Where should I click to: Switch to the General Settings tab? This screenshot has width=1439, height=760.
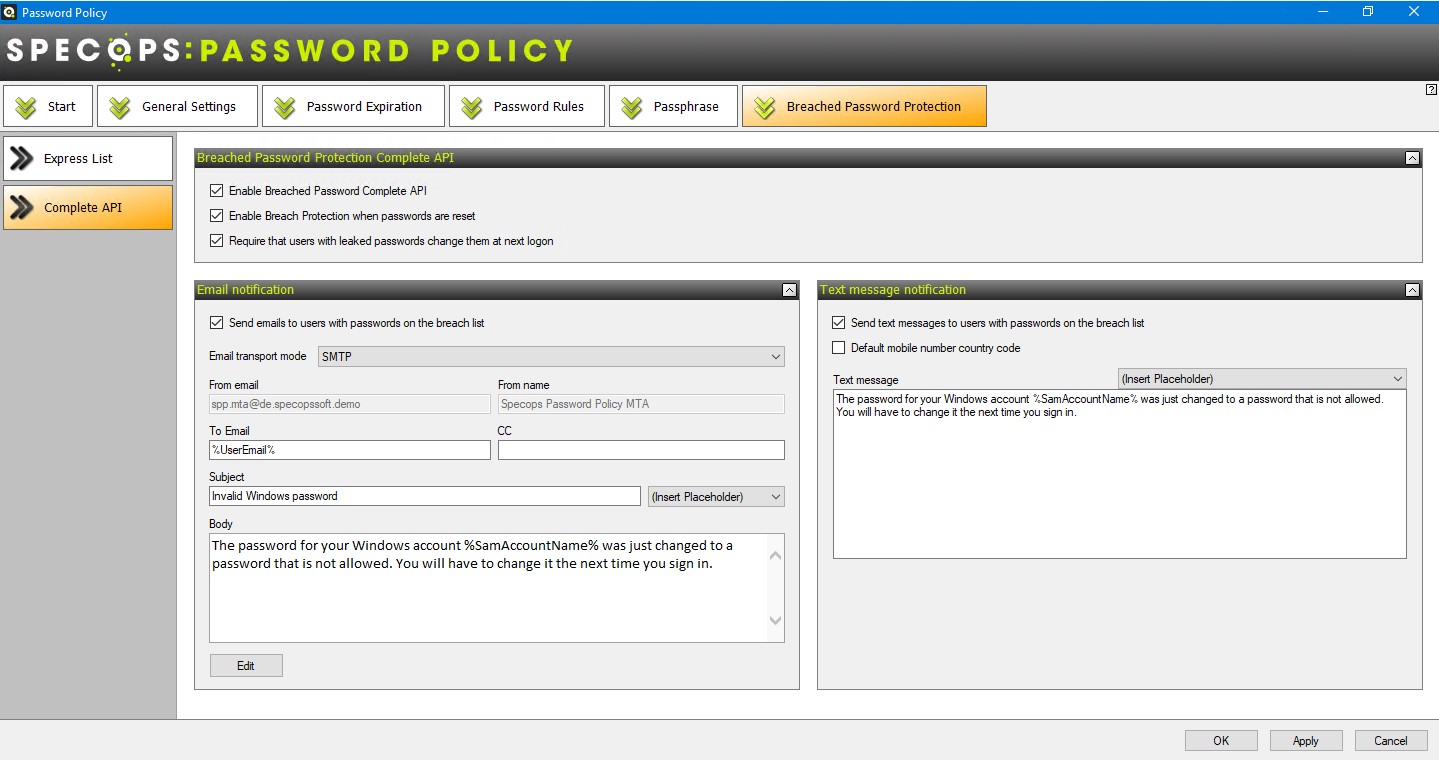click(177, 106)
